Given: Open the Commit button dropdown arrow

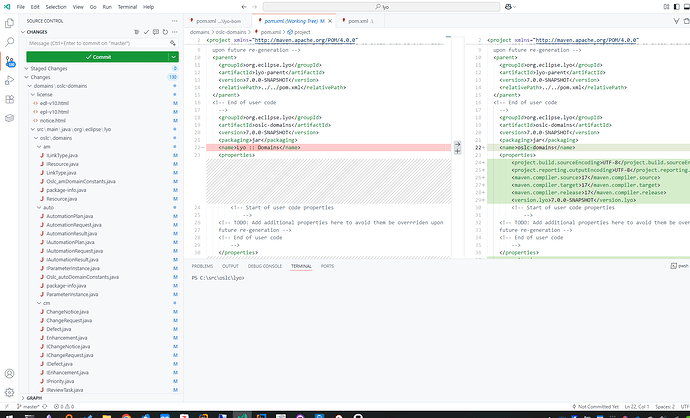Looking at the screenshot, I should click(x=174, y=57).
